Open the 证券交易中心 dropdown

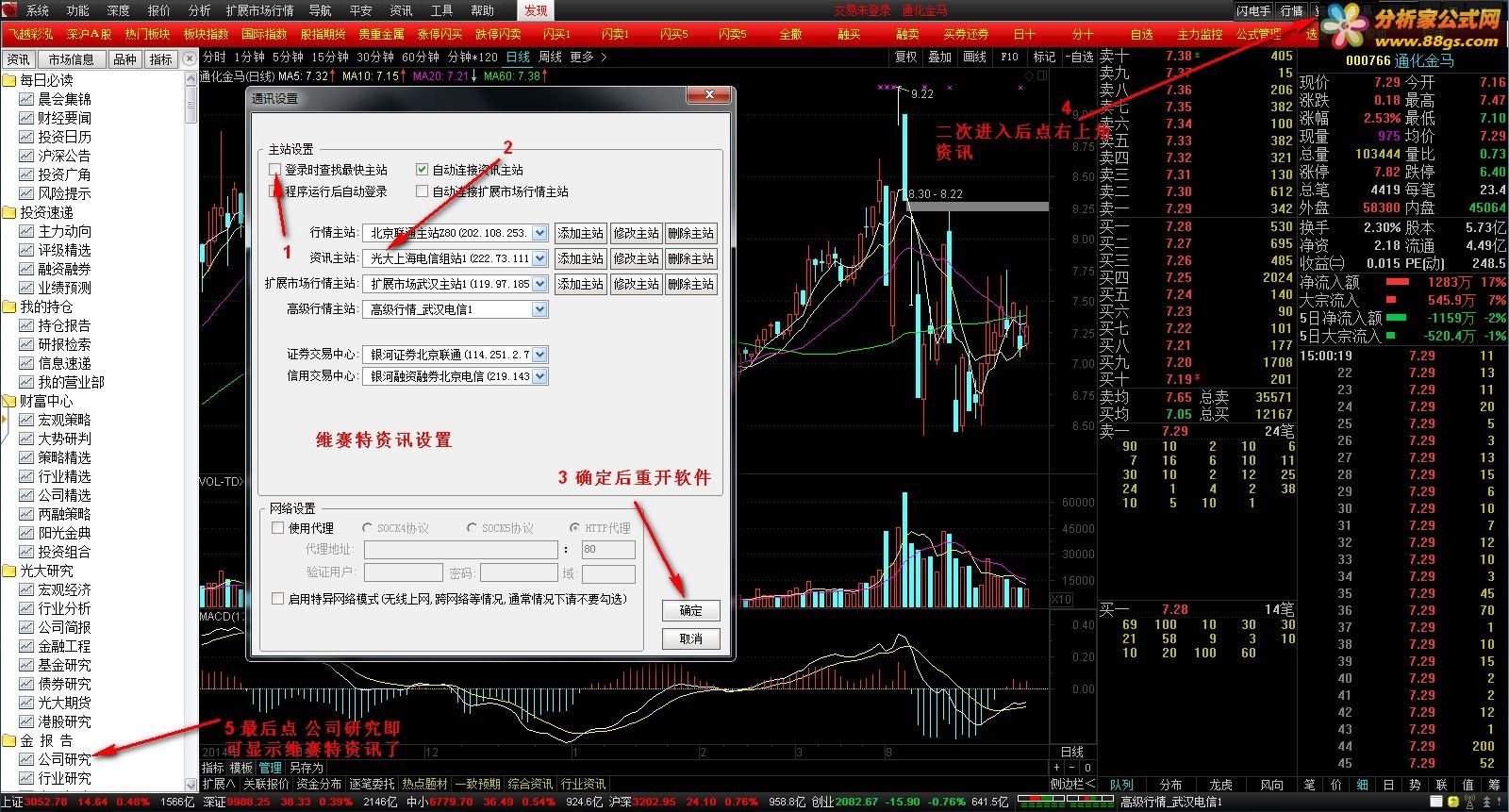tap(539, 355)
